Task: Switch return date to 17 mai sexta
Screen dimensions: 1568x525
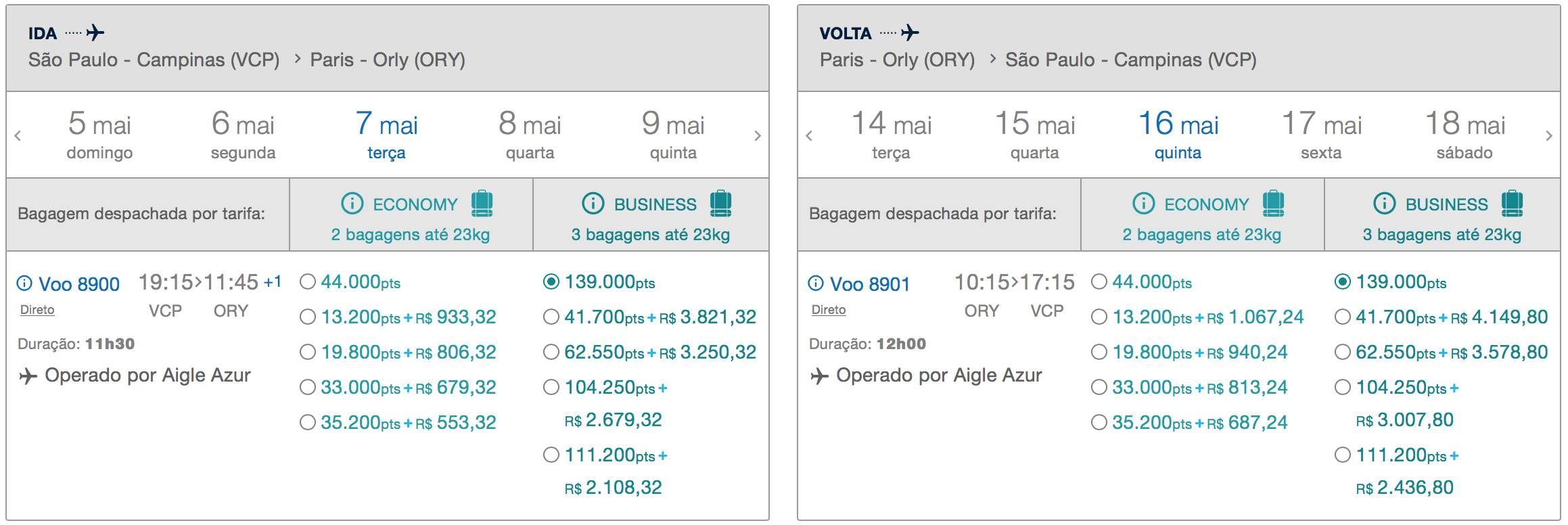Action: point(1321,135)
